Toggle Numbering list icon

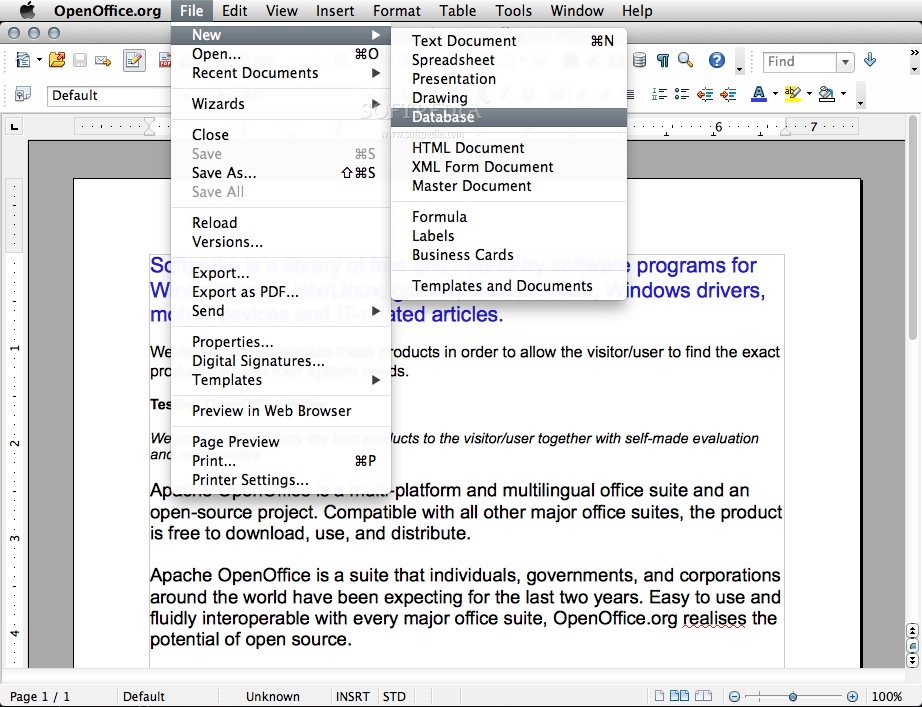(659, 94)
